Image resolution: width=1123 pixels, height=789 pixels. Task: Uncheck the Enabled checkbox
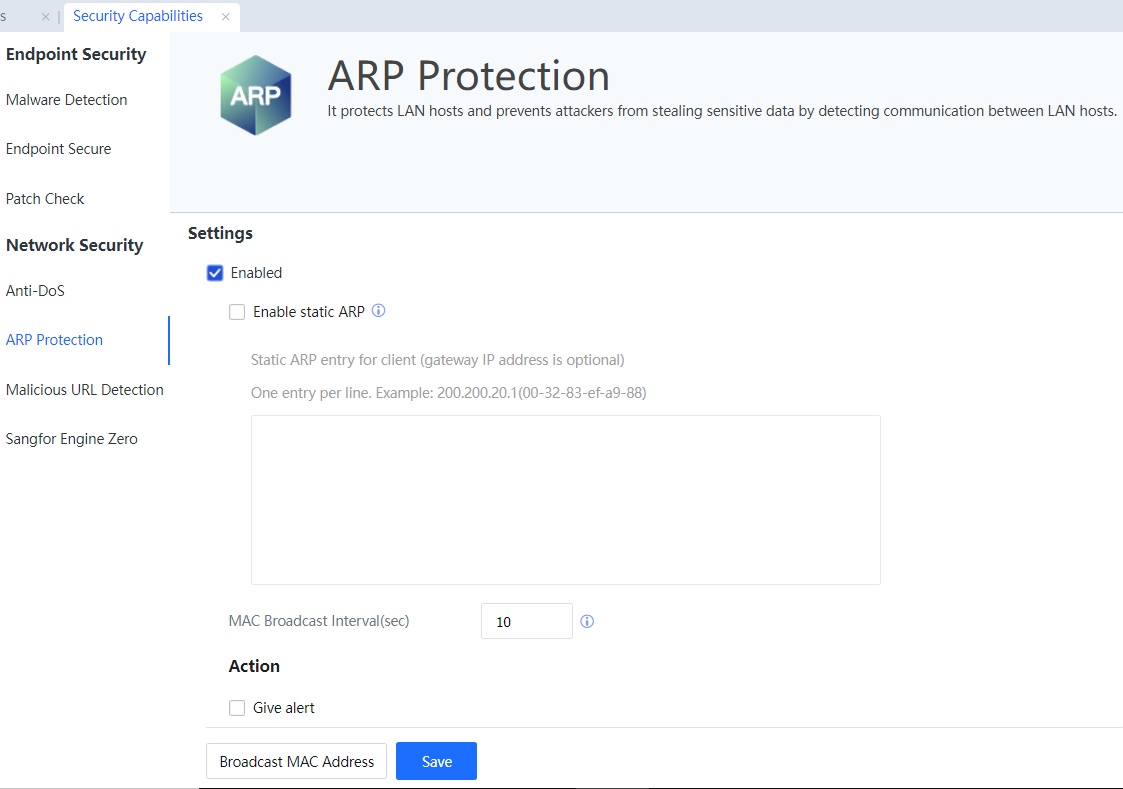pyautogui.click(x=215, y=273)
